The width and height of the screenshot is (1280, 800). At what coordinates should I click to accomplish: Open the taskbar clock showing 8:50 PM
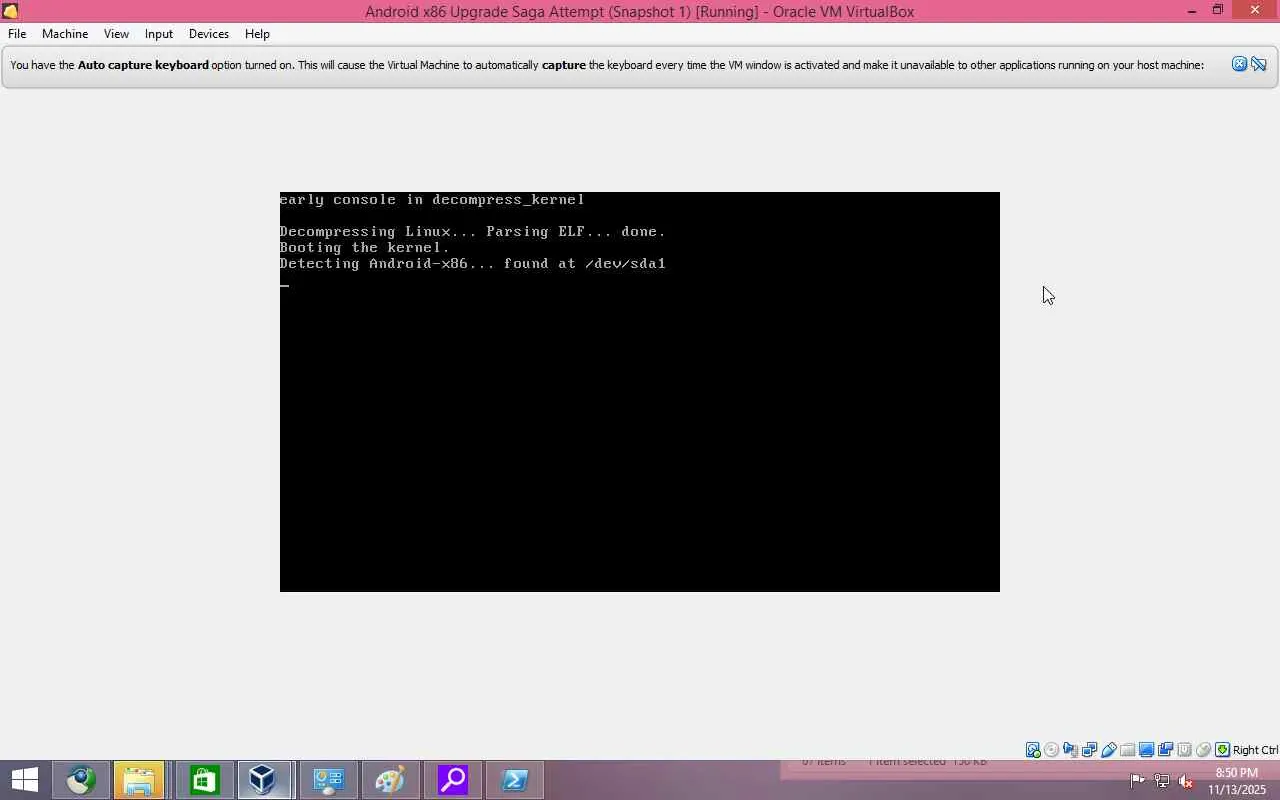tap(1237, 781)
